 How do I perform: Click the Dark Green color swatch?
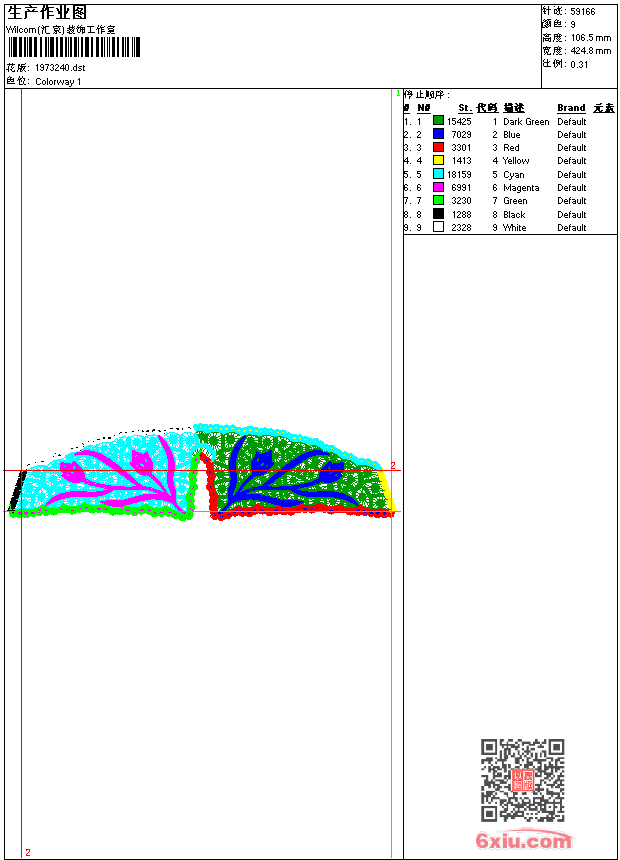[x=438, y=121]
